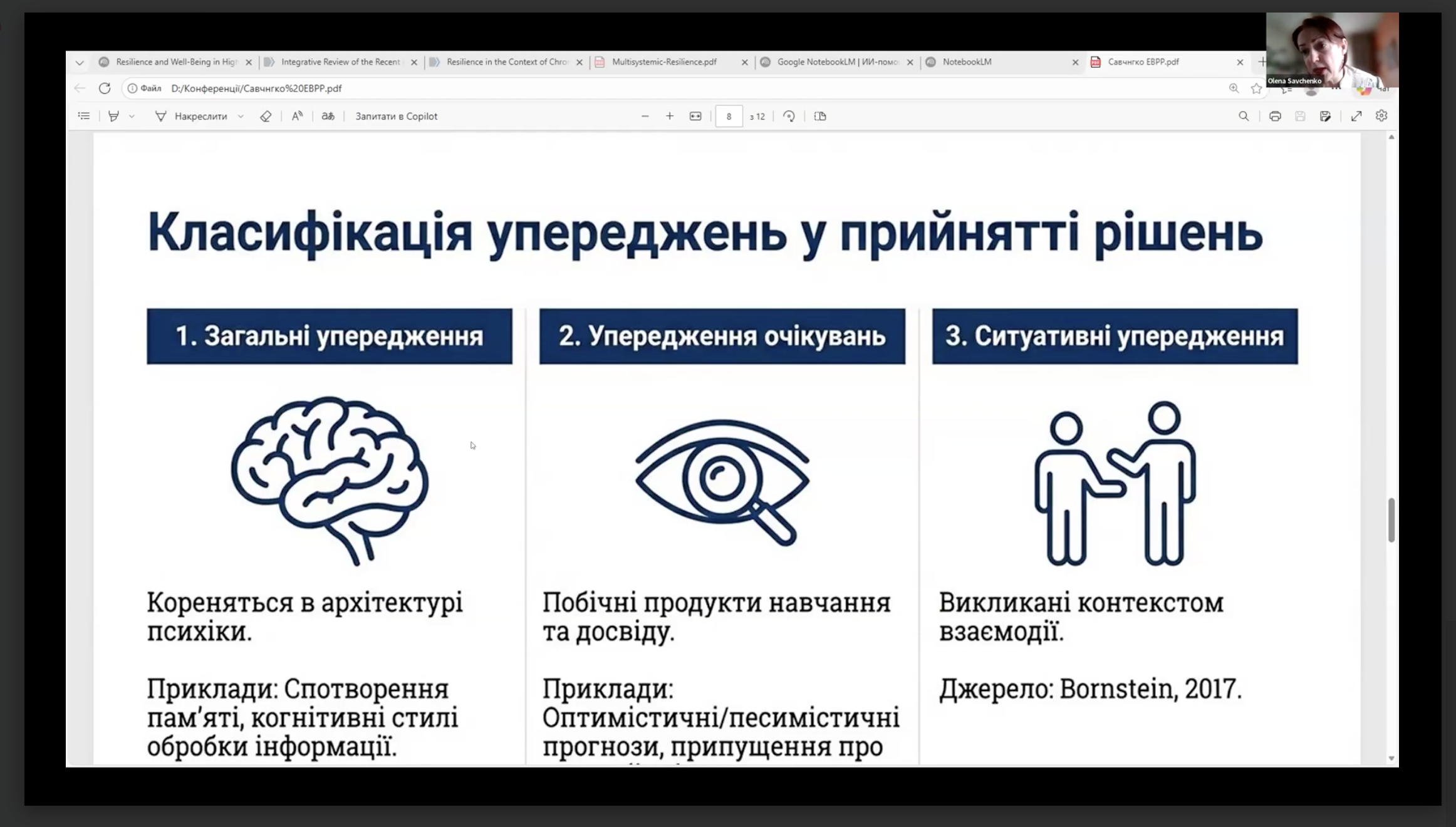The width and height of the screenshot is (1456, 827).
Task: Click the vertical scrollbar thumb
Action: (x=1391, y=519)
